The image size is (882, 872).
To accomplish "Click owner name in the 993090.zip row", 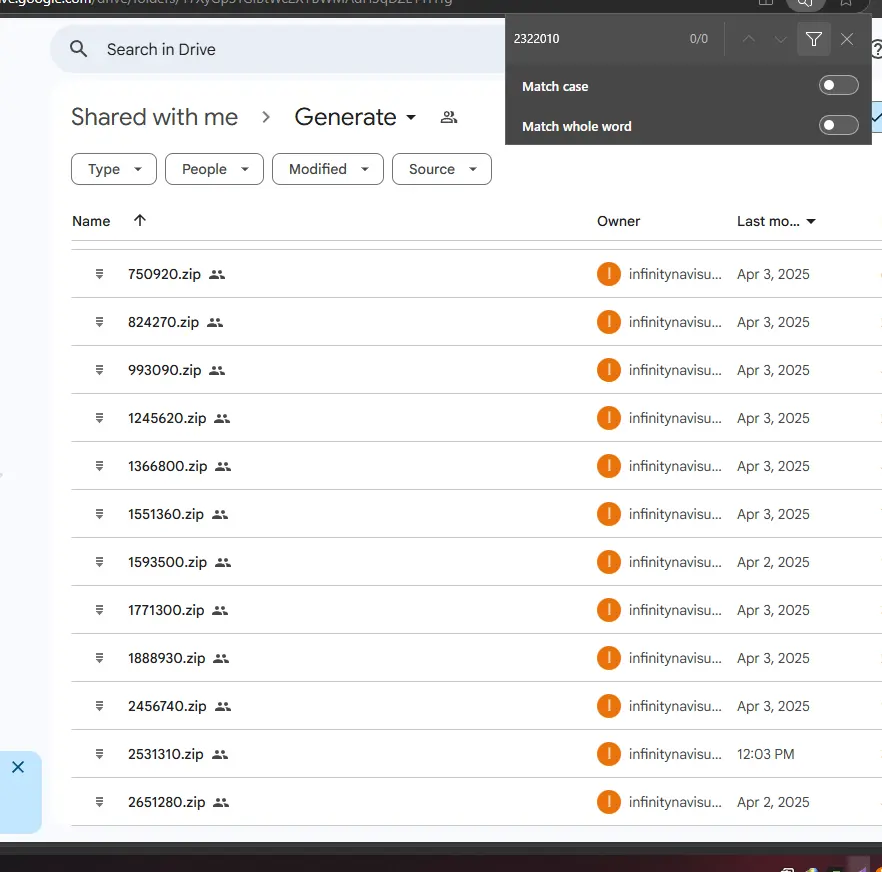I will click(675, 370).
